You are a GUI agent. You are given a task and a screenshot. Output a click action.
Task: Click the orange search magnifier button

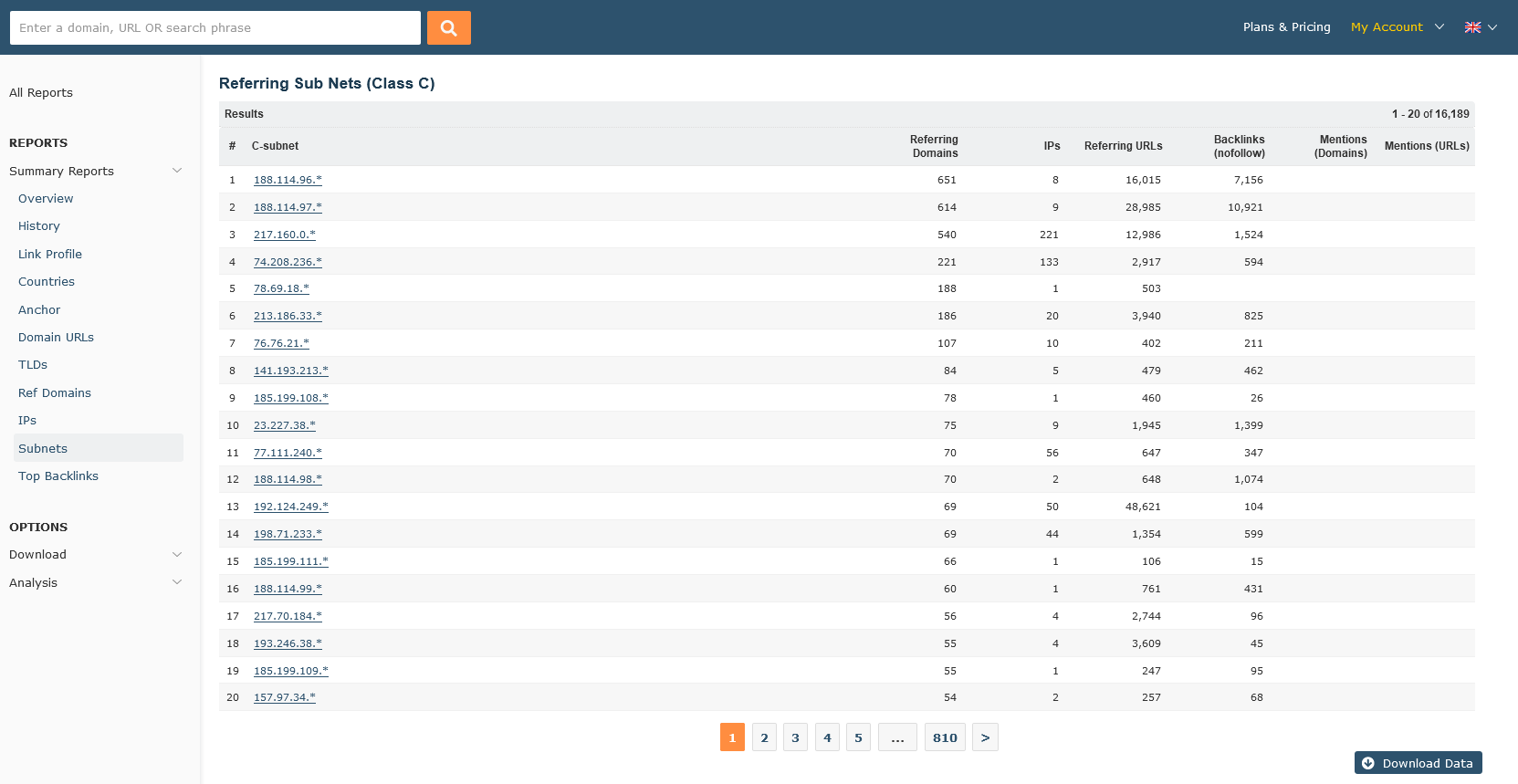click(x=448, y=27)
